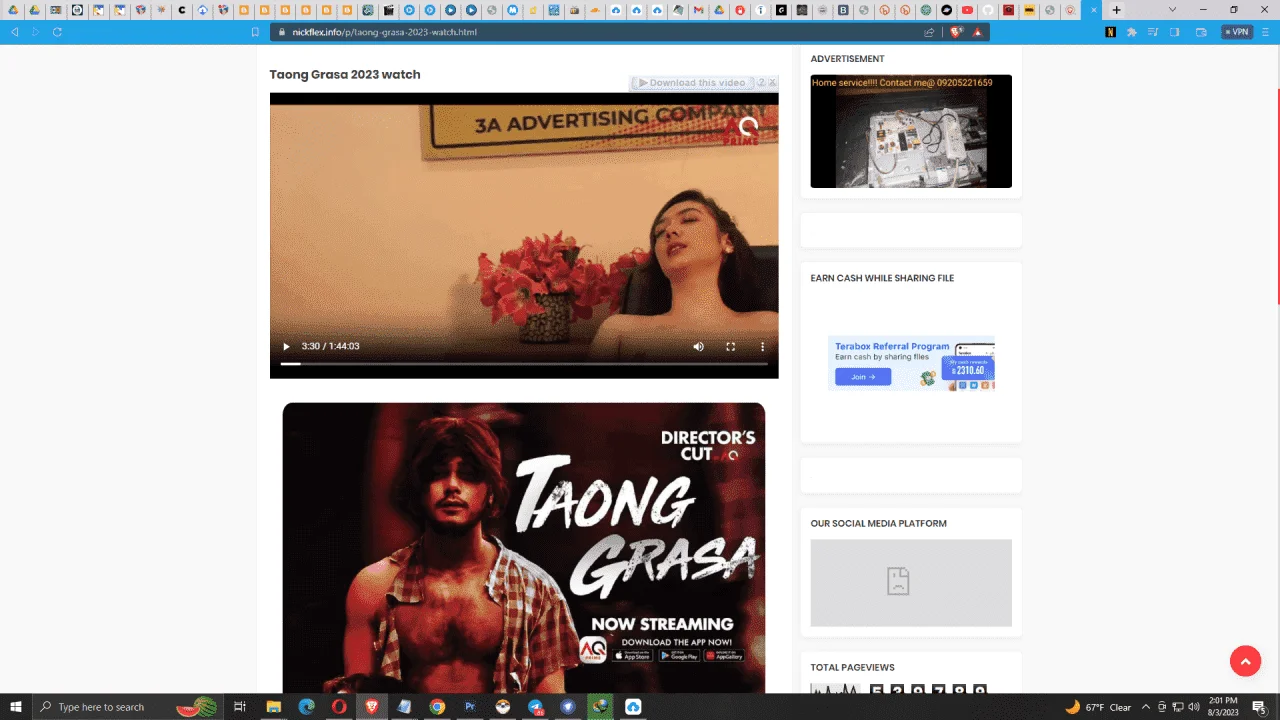Click Join on Terabox Referral banner
The image size is (1280, 720).
point(863,377)
